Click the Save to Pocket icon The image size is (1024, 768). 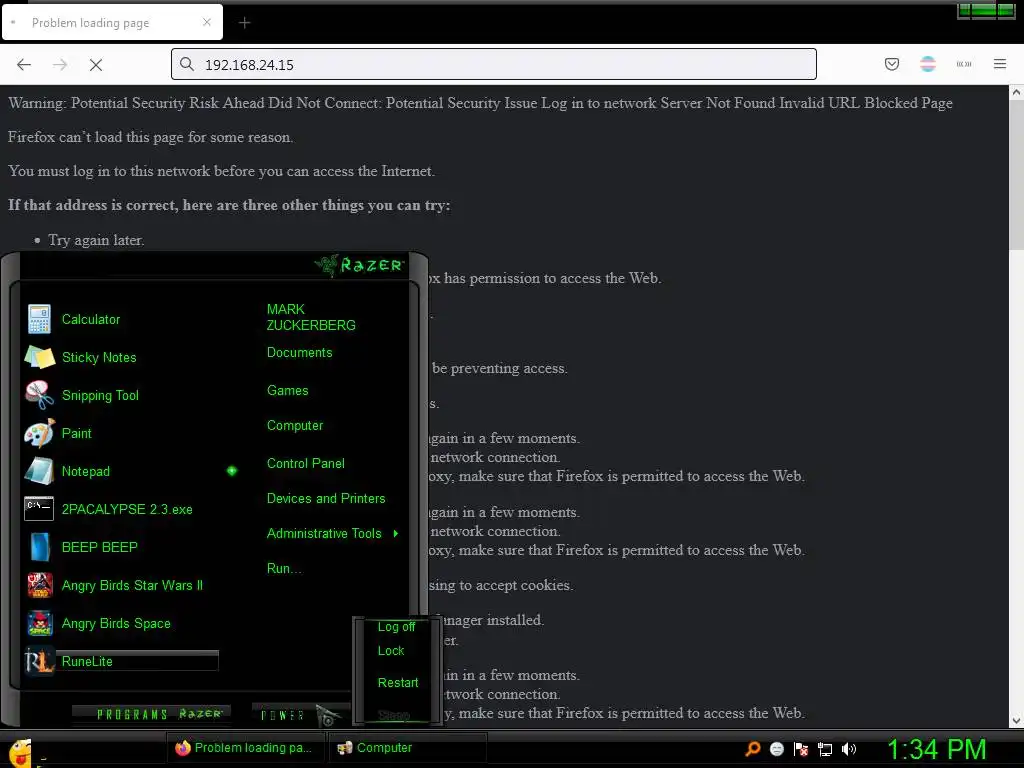pyautogui.click(x=891, y=64)
